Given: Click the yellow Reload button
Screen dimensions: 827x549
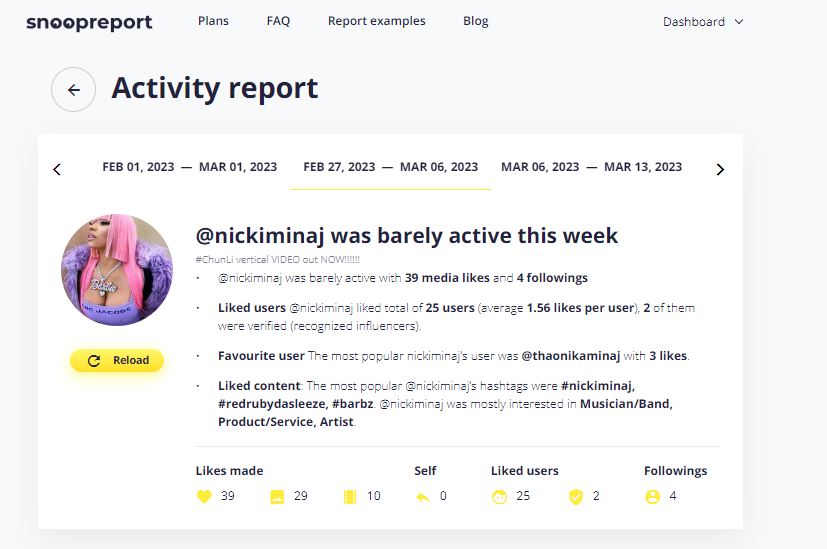Looking at the screenshot, I should (x=117, y=360).
